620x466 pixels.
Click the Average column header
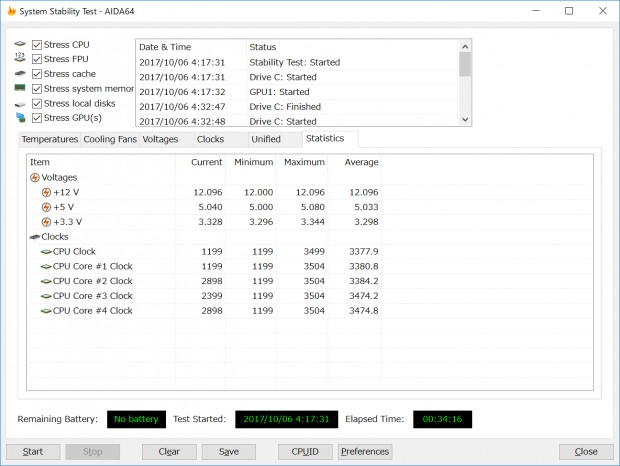point(354,162)
